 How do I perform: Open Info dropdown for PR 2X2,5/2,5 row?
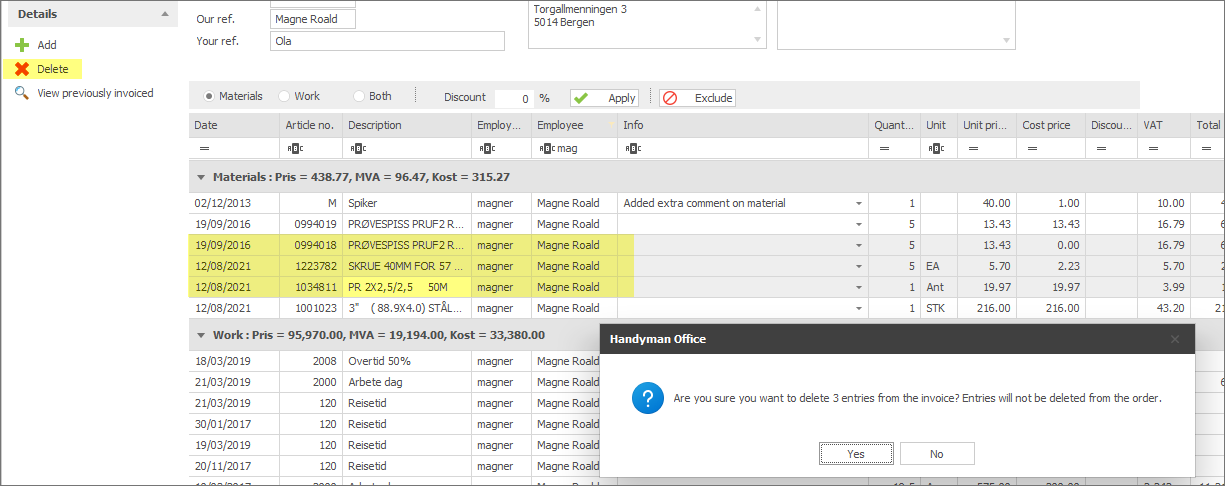[x=859, y=287]
